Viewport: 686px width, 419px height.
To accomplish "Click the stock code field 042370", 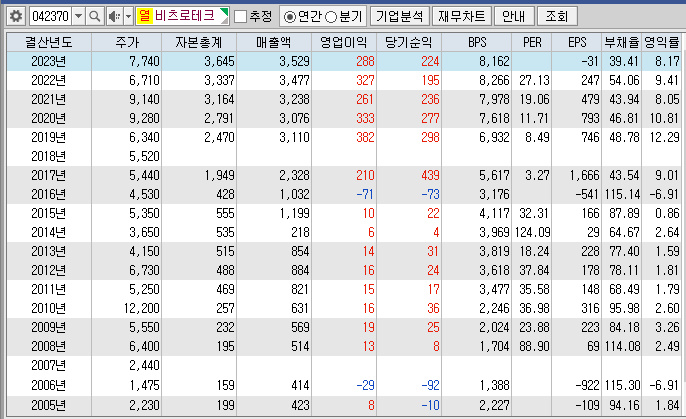I will 51,17.
